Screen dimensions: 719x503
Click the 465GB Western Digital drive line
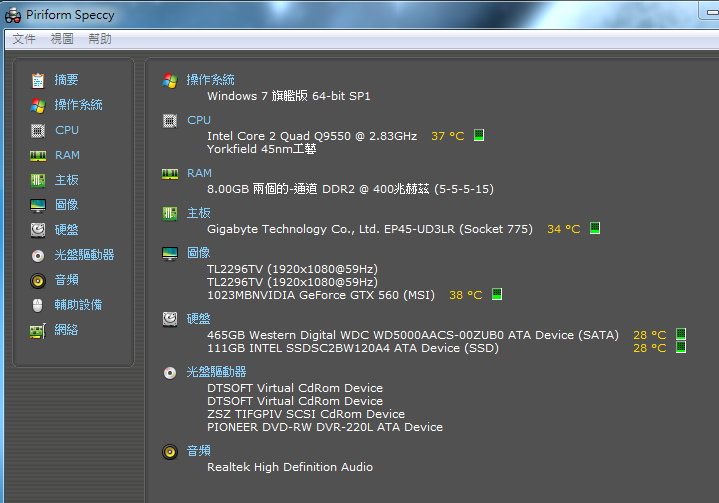[413, 335]
